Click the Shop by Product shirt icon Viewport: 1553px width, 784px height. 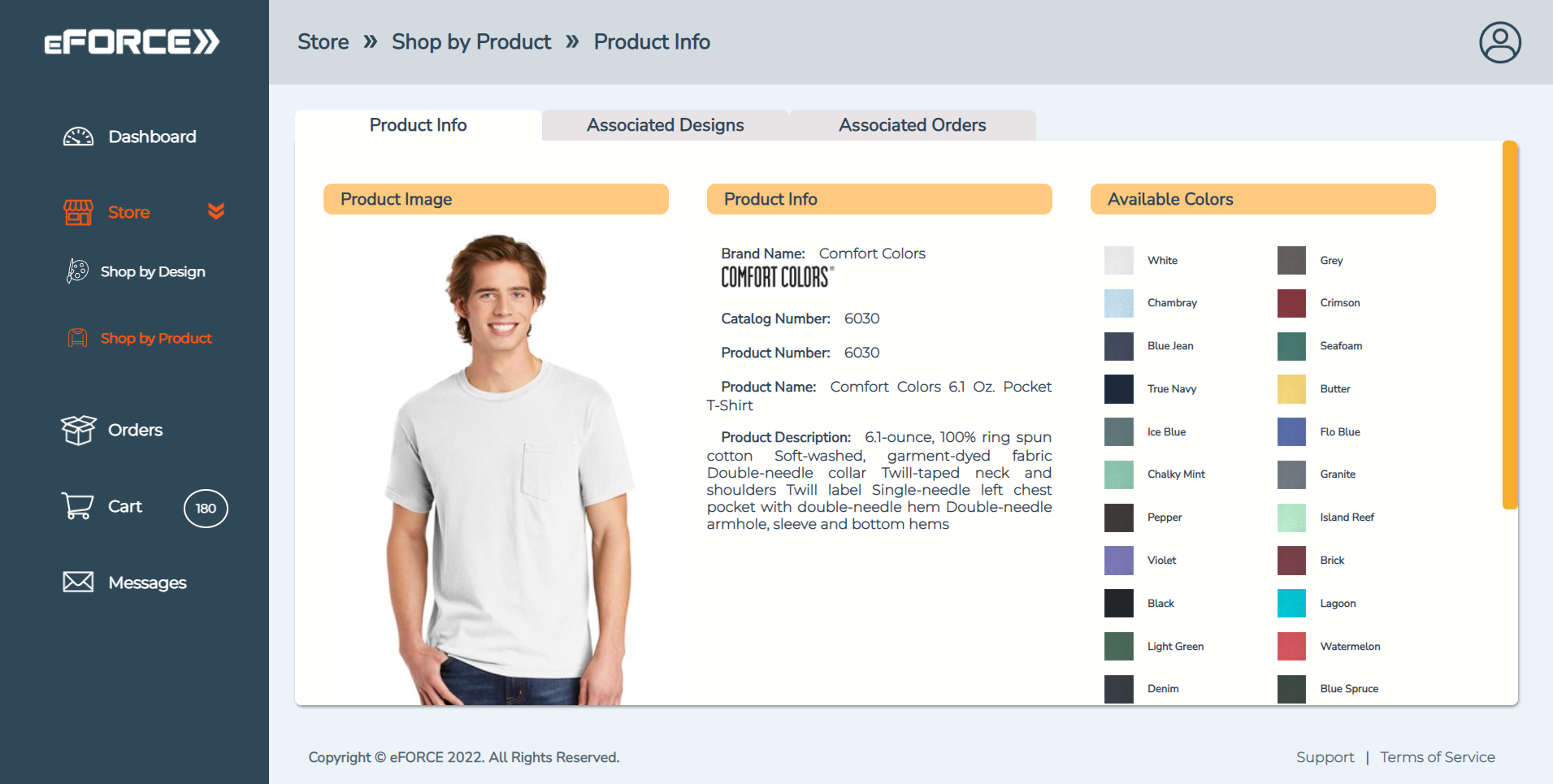pos(77,338)
